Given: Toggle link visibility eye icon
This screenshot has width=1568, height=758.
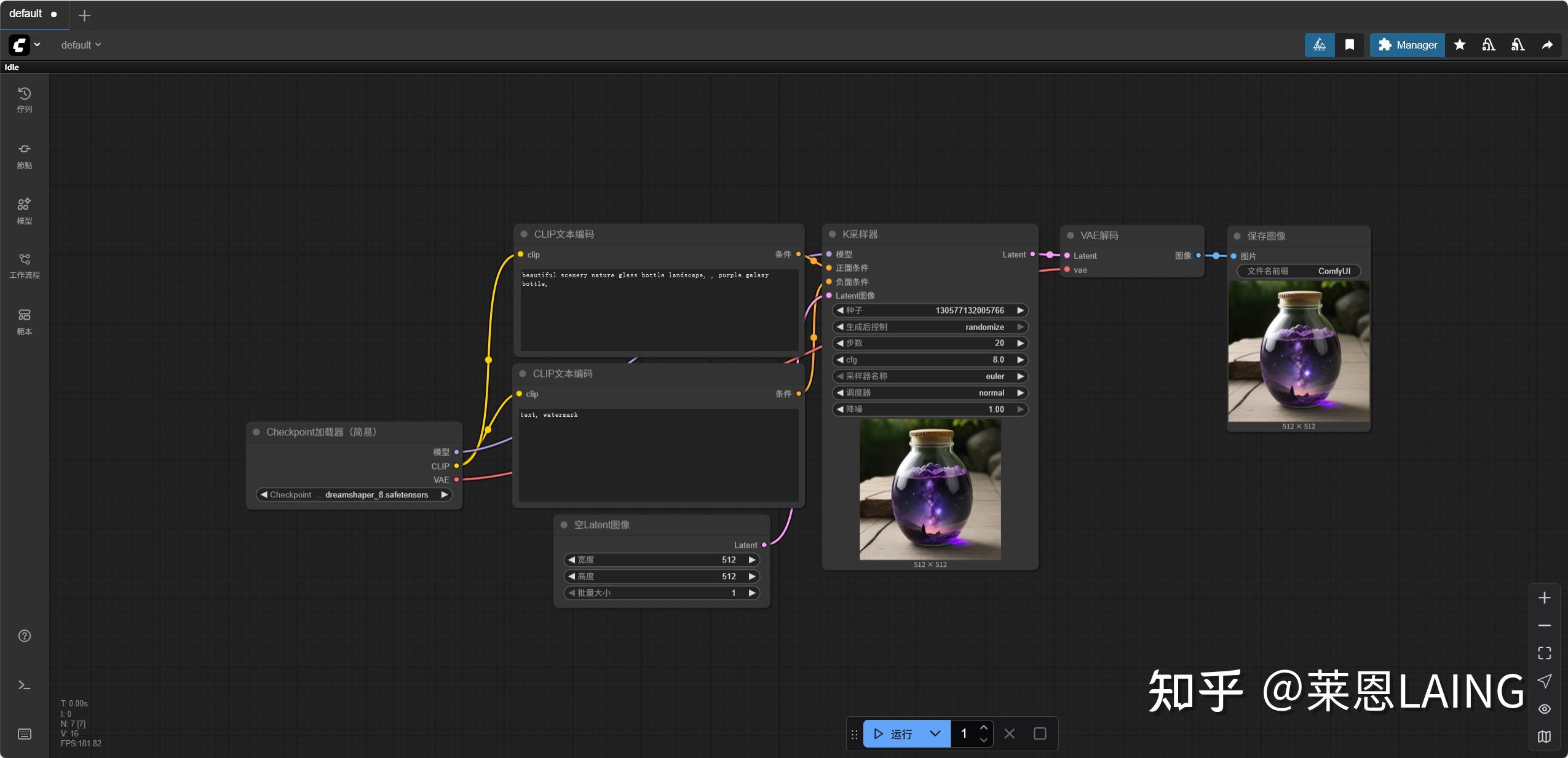Looking at the screenshot, I should click(1544, 709).
